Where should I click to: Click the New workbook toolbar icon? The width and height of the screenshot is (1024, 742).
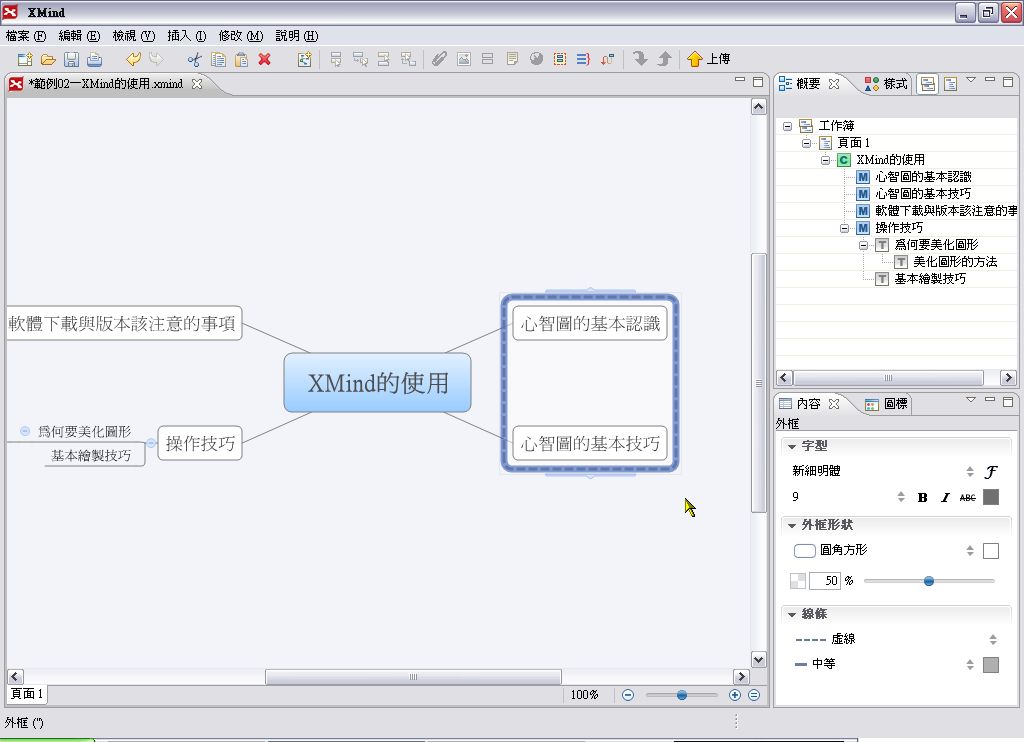coord(25,59)
